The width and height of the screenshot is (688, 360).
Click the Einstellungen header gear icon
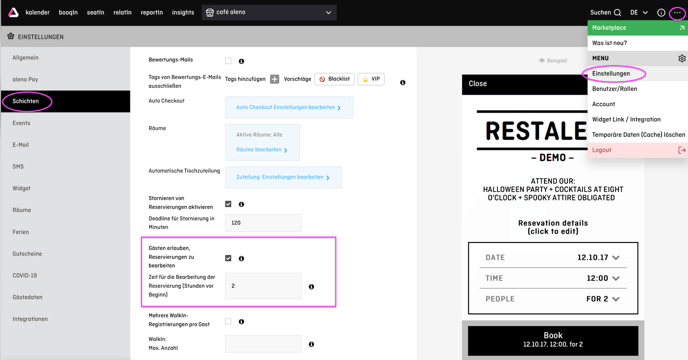coord(11,36)
